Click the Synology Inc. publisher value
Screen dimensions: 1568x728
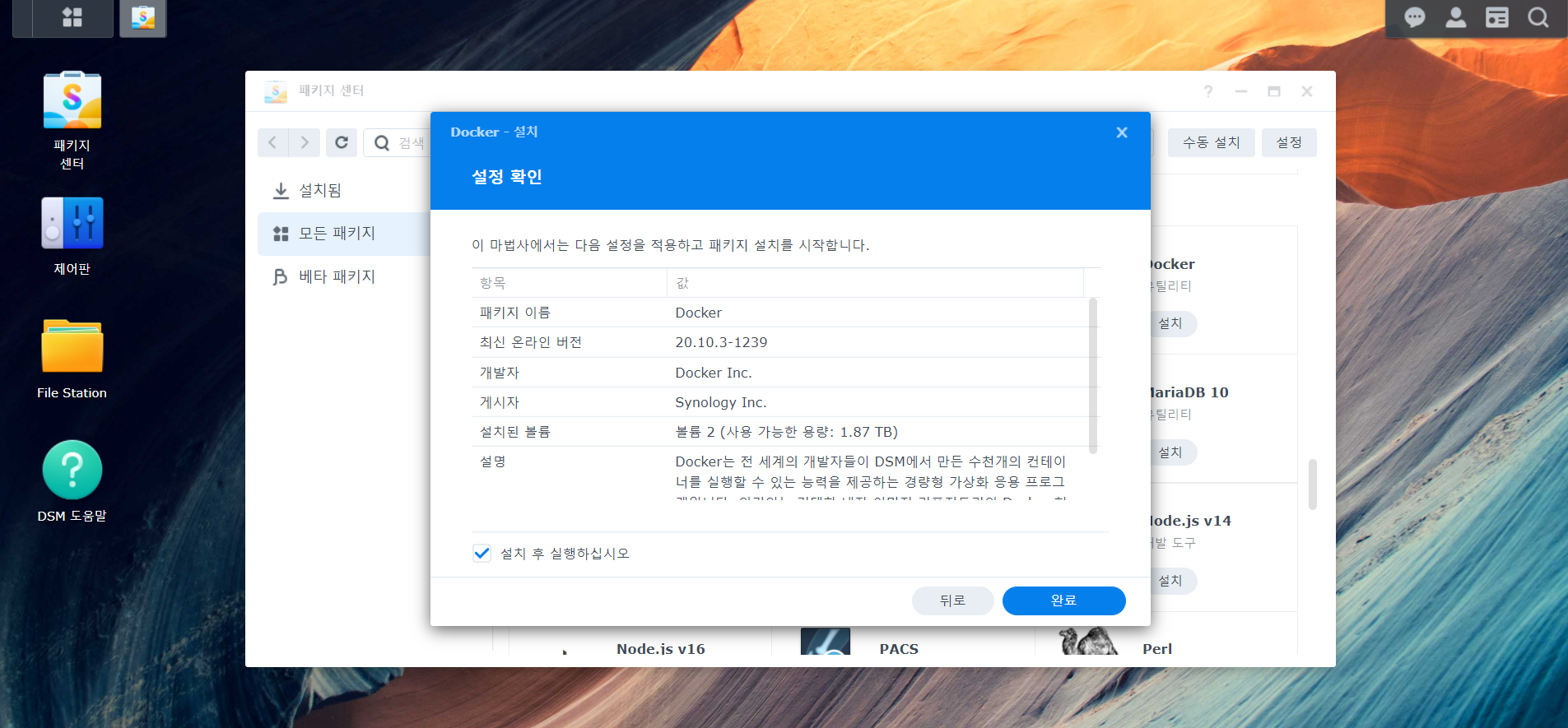click(x=721, y=402)
